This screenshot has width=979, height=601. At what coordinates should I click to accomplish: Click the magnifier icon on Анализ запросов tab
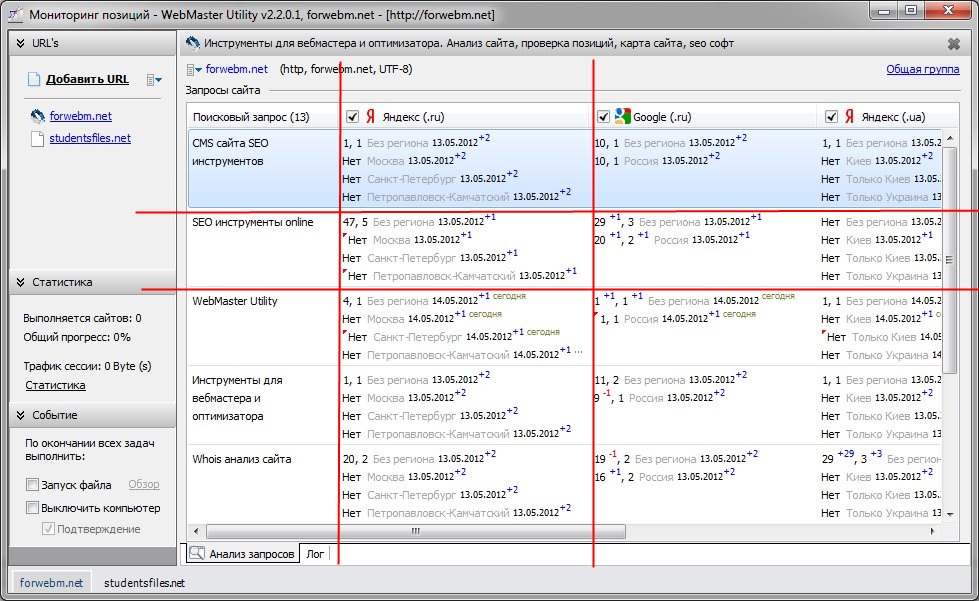point(197,553)
